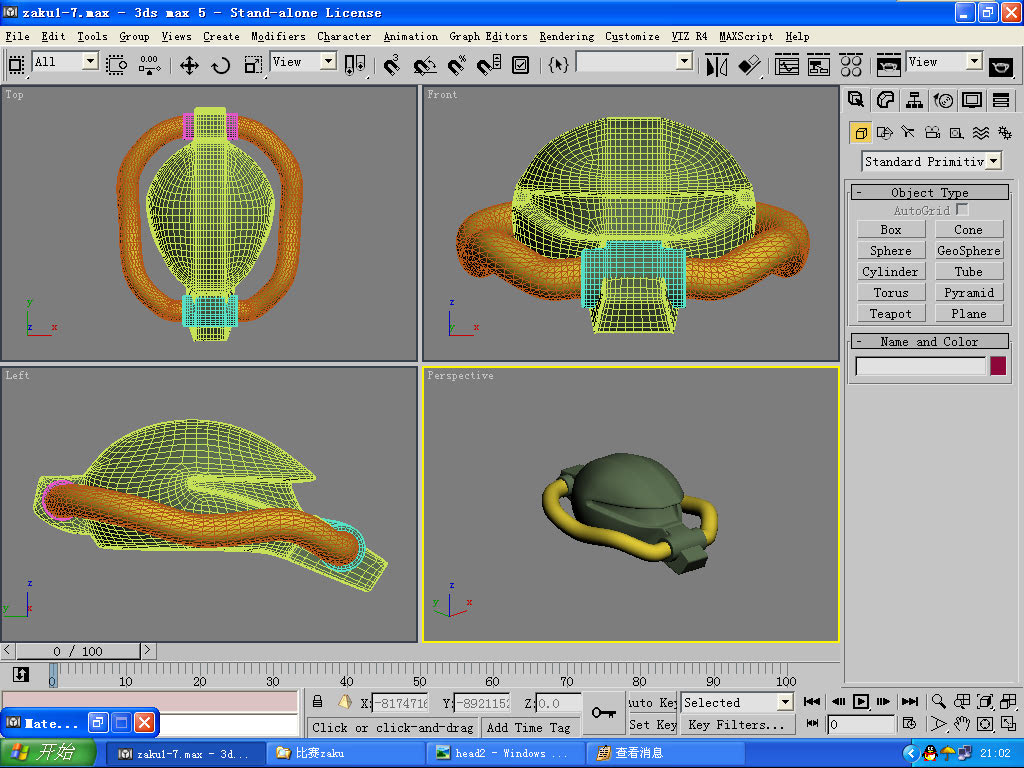Open the Display command panel tab
The height and width of the screenshot is (768, 1024).
pos(972,100)
